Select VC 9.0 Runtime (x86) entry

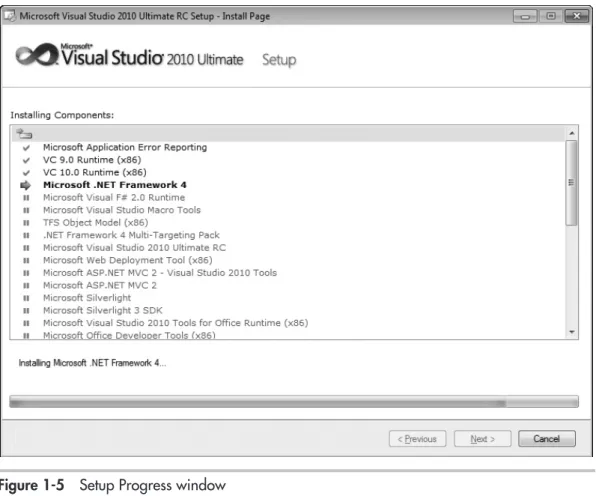click(x=92, y=160)
